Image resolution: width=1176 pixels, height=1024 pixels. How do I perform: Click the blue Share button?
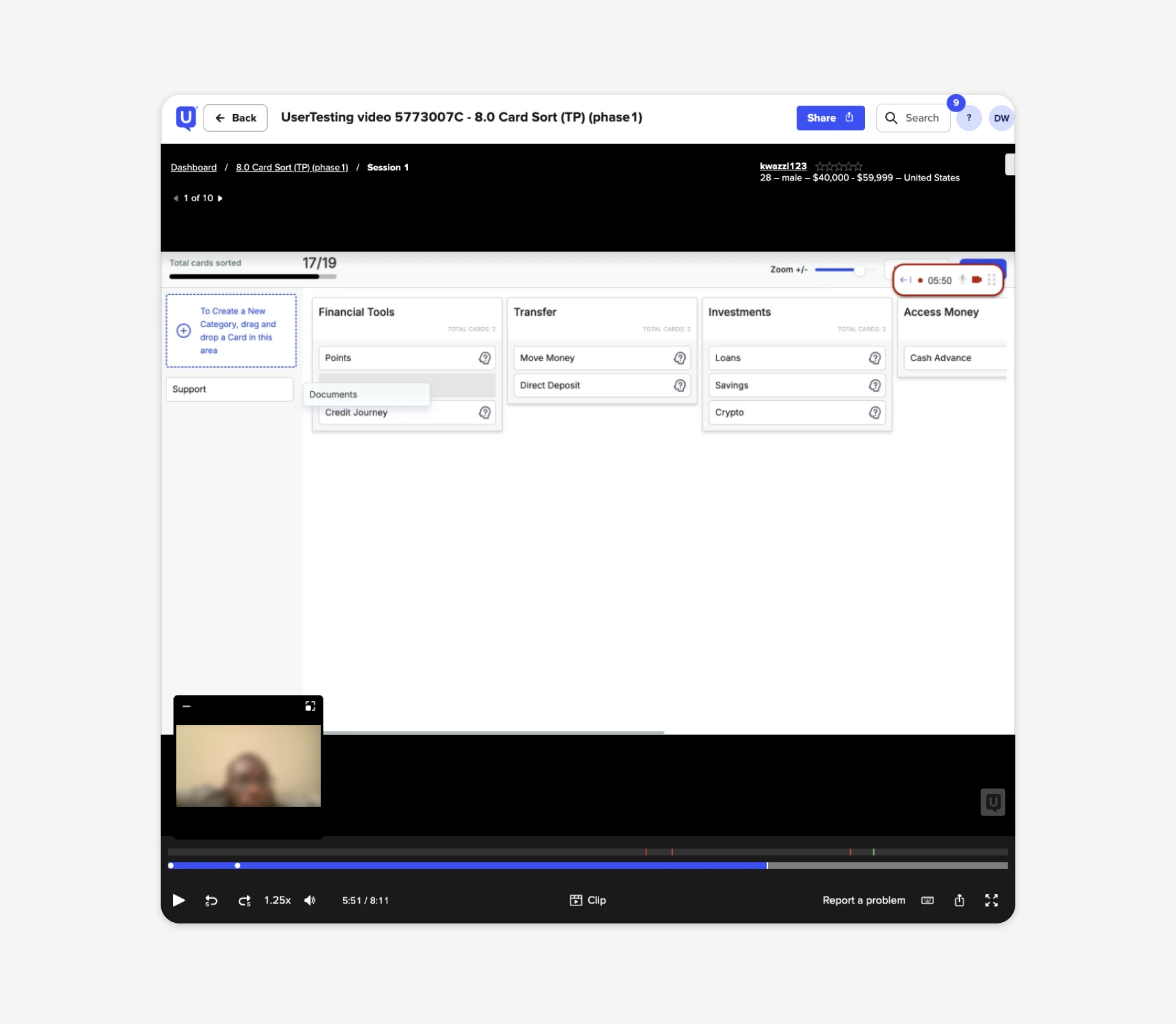pos(830,118)
